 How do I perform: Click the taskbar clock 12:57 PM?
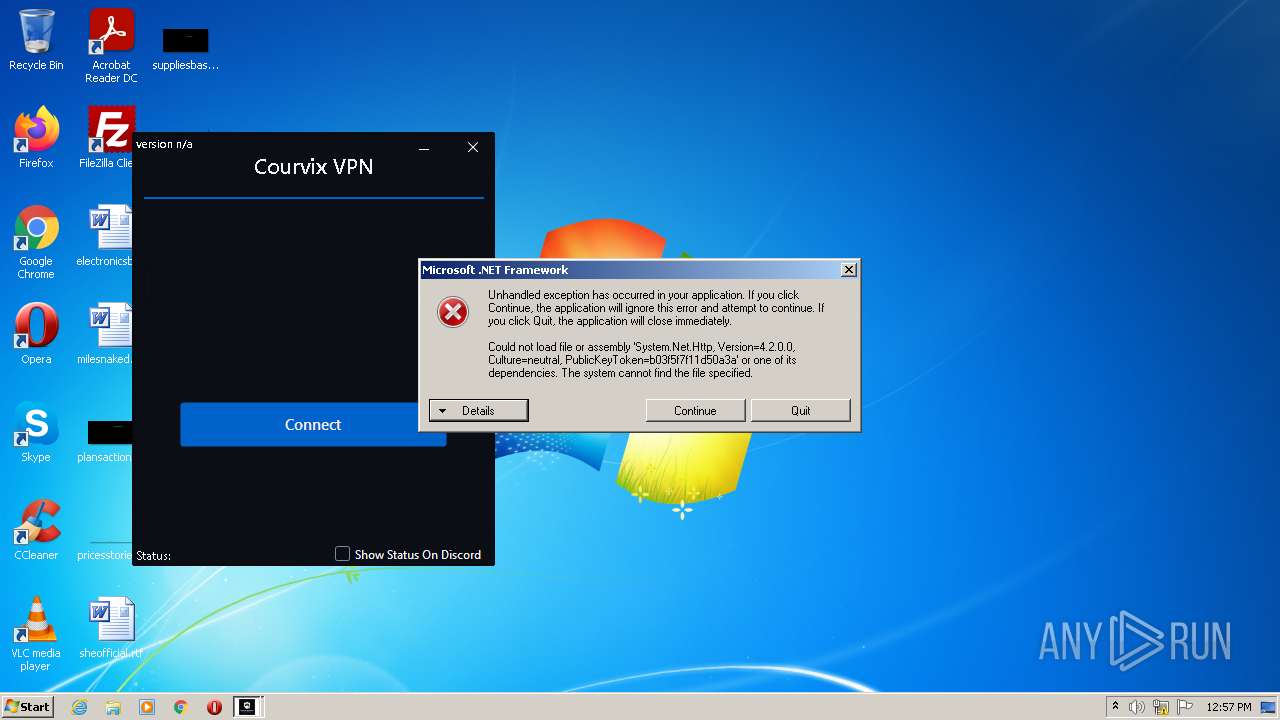click(x=1229, y=707)
